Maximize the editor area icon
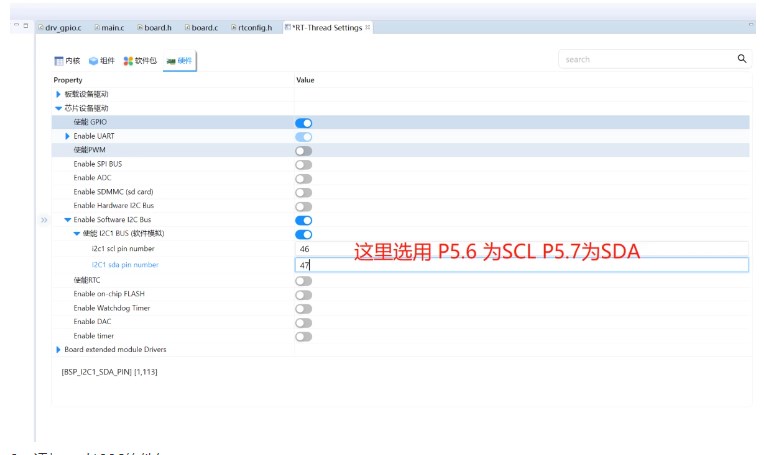This screenshot has width=764, height=455. pyautogui.click(x=26, y=25)
